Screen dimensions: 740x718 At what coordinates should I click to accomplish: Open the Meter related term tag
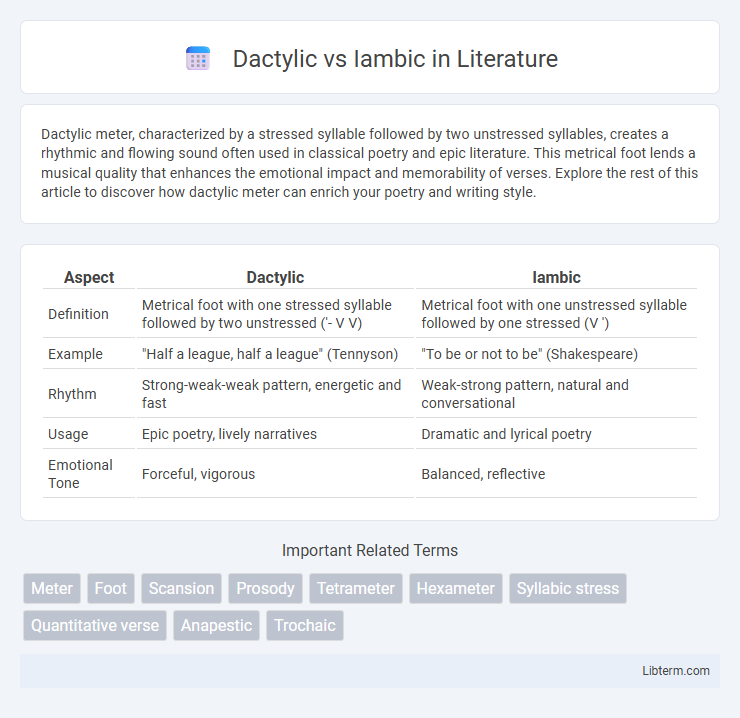pos(52,588)
